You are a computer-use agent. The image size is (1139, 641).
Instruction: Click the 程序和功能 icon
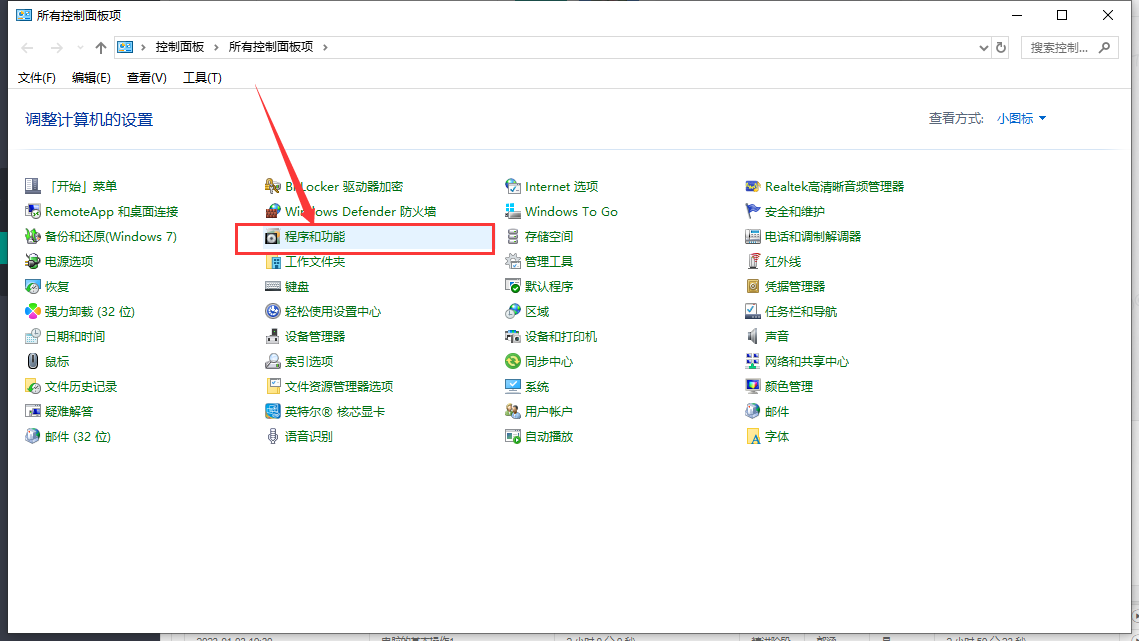[x=272, y=237]
